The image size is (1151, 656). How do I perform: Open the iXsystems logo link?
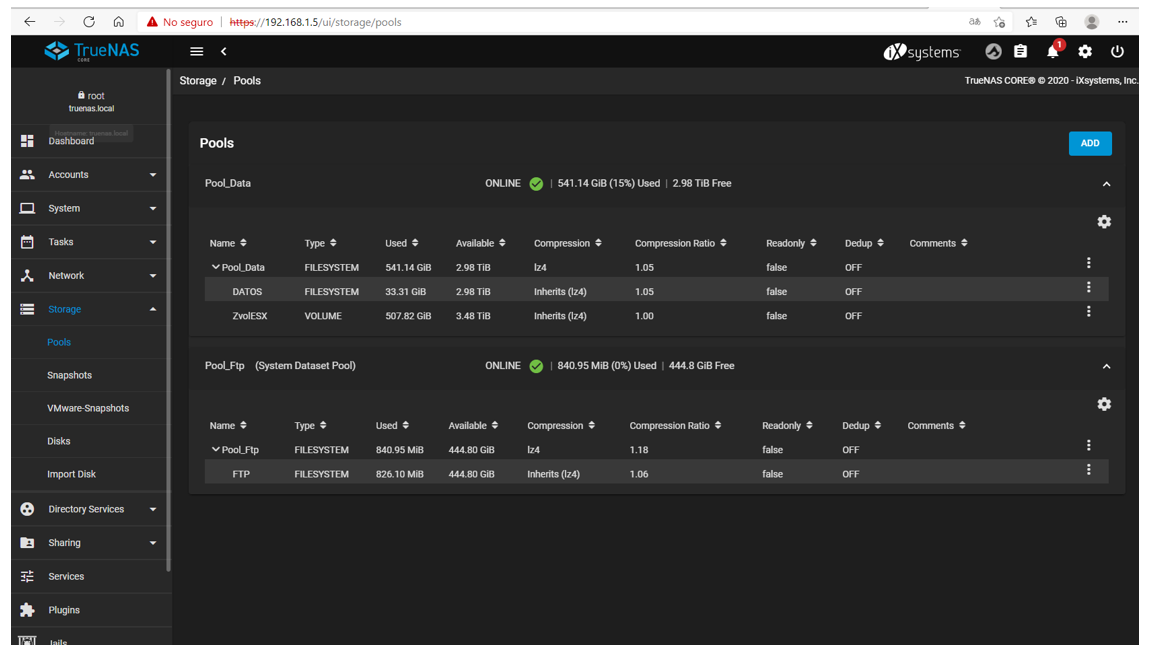(922, 51)
